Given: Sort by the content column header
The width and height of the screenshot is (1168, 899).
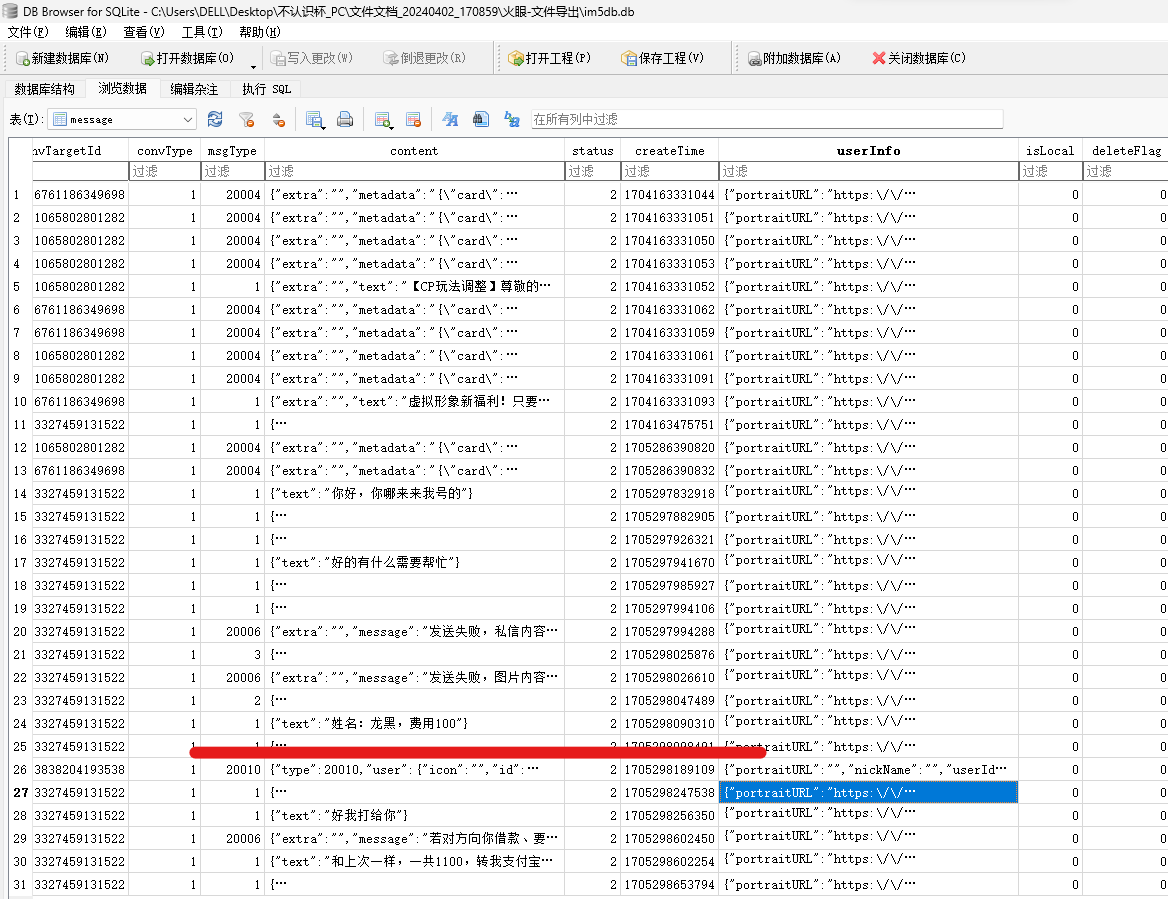Looking at the screenshot, I should pos(414,150).
